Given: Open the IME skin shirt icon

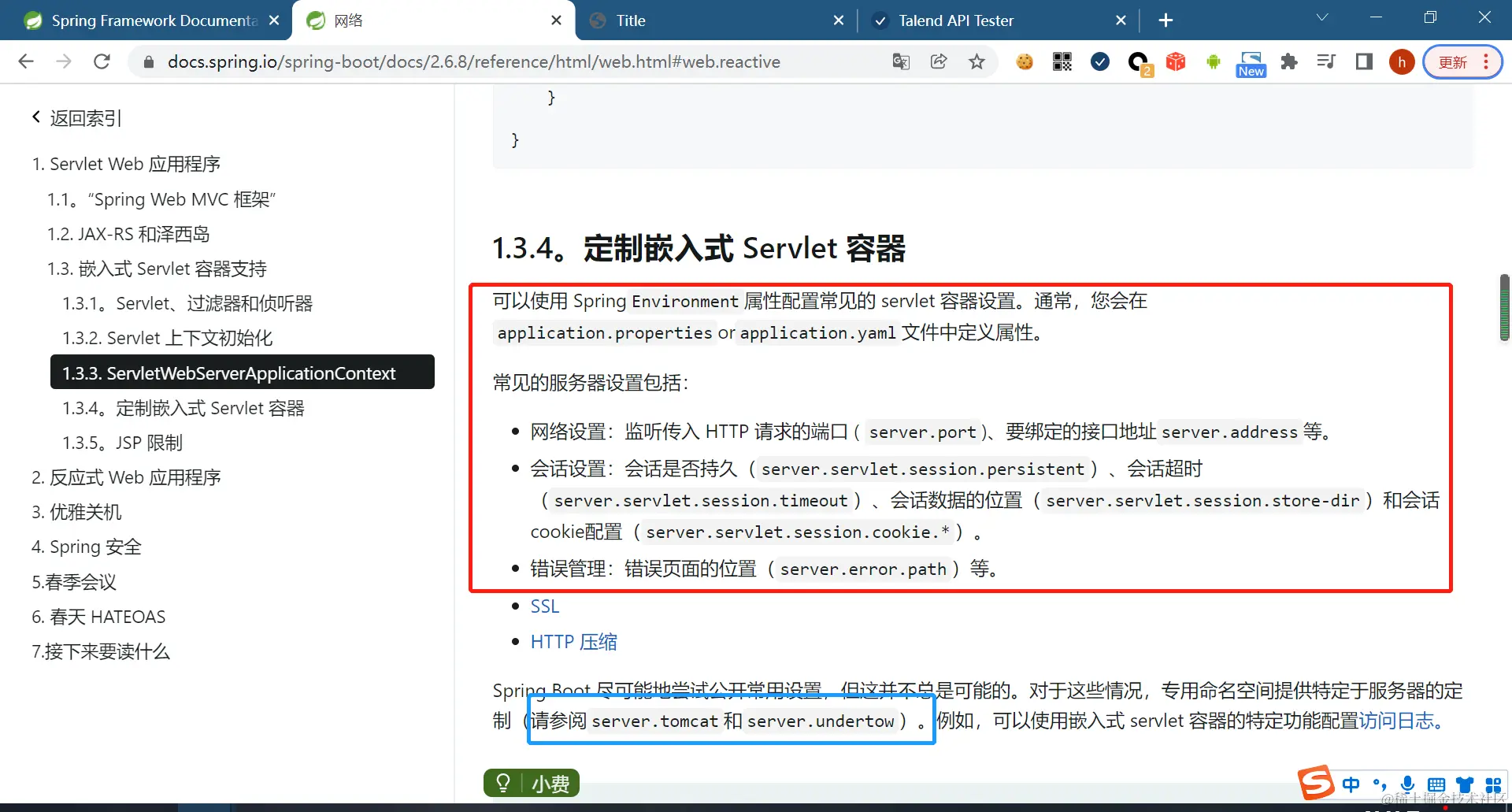Looking at the screenshot, I should [x=1465, y=784].
